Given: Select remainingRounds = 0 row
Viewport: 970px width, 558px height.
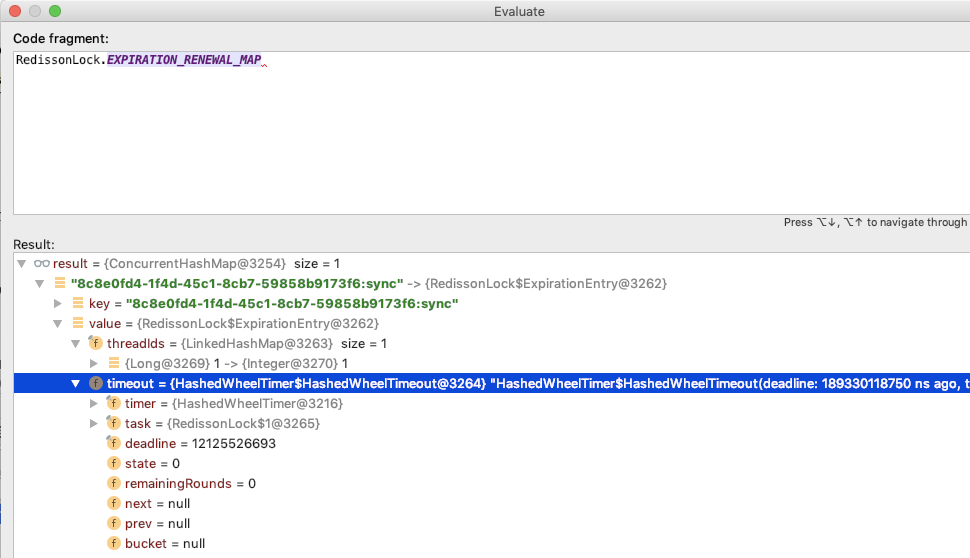Looking at the screenshot, I should pyautogui.click(x=492, y=483).
